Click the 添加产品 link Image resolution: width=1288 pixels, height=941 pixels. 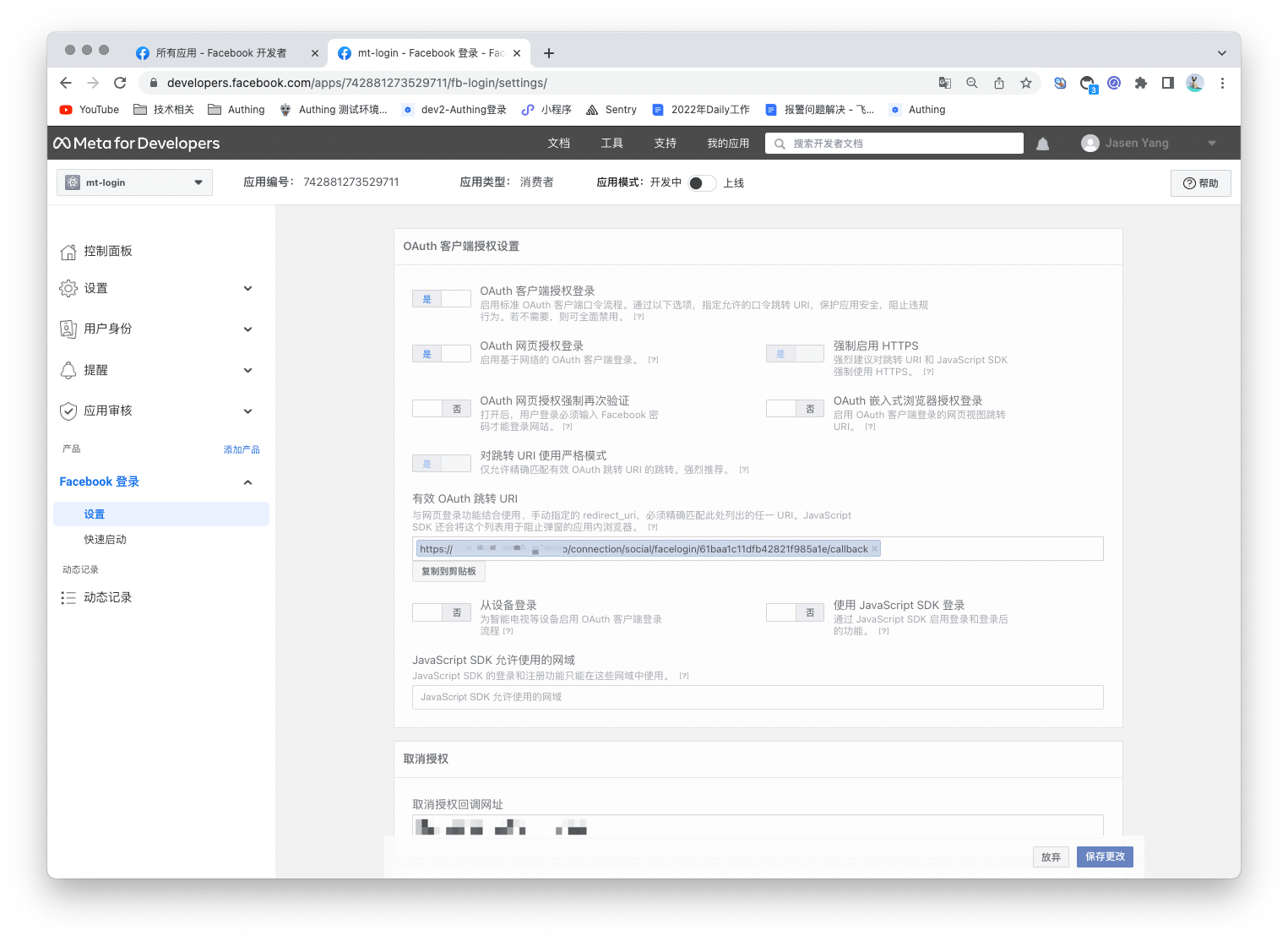(x=242, y=449)
